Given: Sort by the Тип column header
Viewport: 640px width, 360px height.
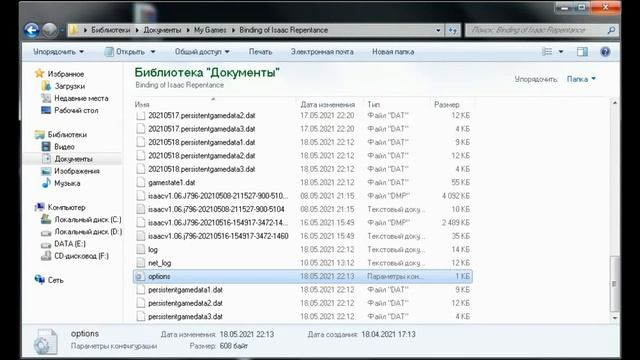Looking at the screenshot, I should click(396, 104).
